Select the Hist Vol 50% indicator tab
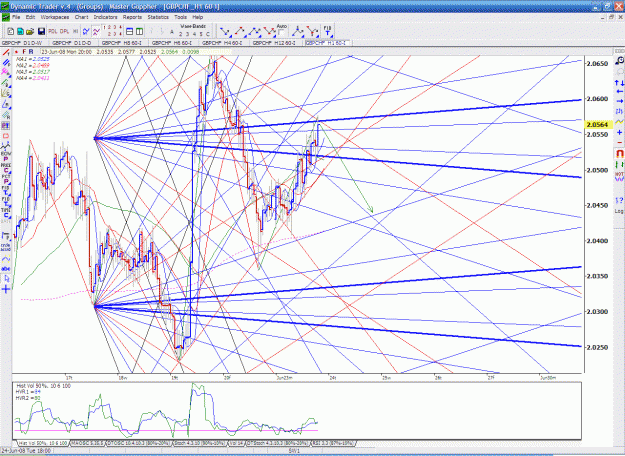The image size is (625, 456). tap(43, 443)
